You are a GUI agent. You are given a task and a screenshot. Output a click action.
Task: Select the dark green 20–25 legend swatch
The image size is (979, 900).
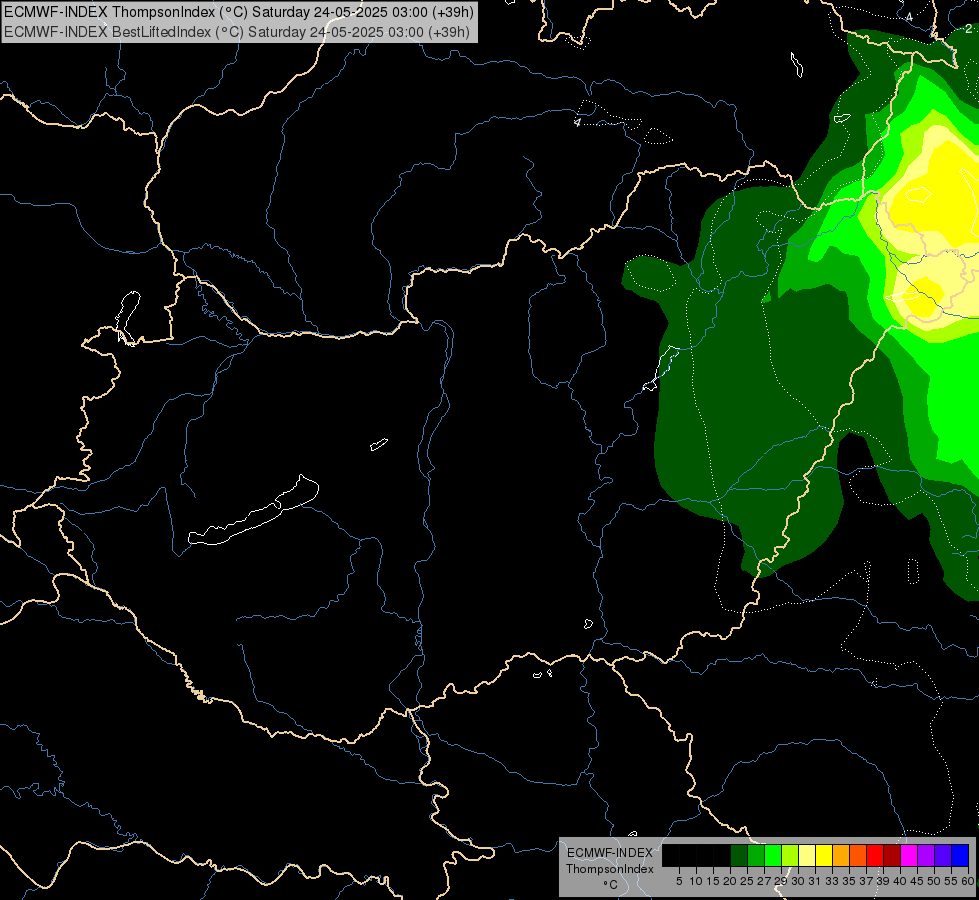[x=739, y=855]
